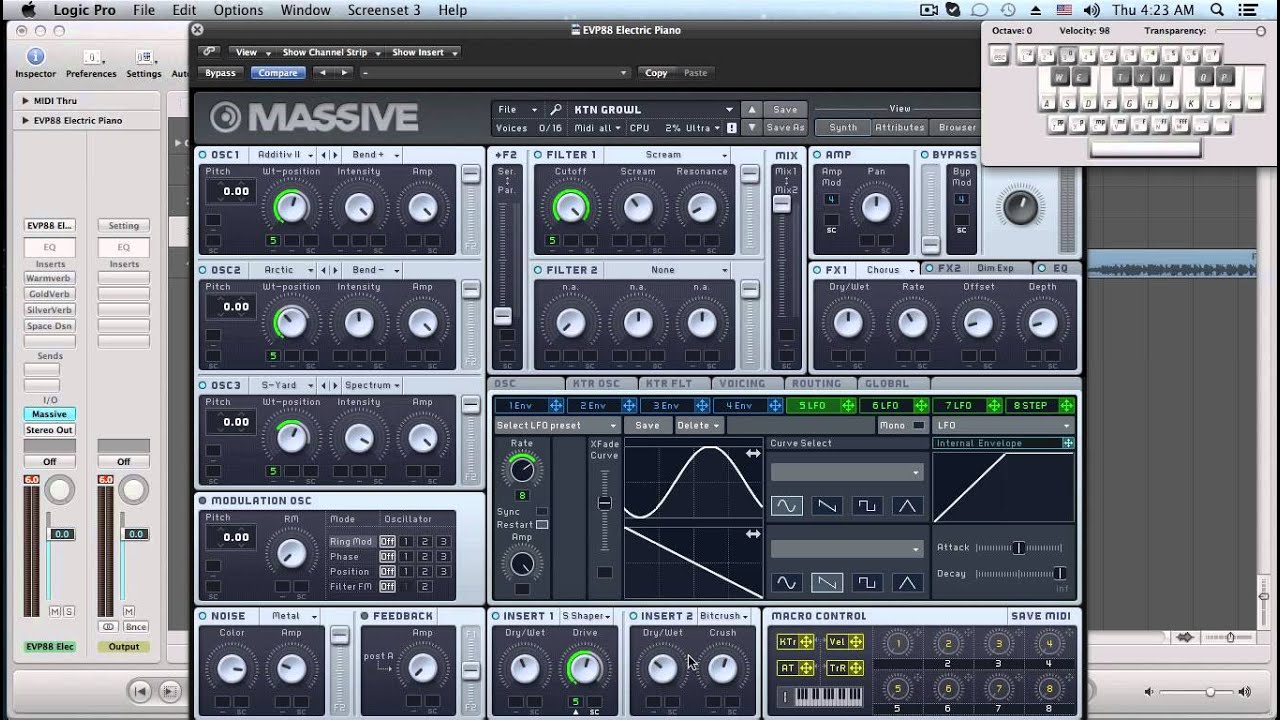The height and width of the screenshot is (720, 1280).
Task: Adjust the XFade Curve slider
Action: click(x=604, y=504)
